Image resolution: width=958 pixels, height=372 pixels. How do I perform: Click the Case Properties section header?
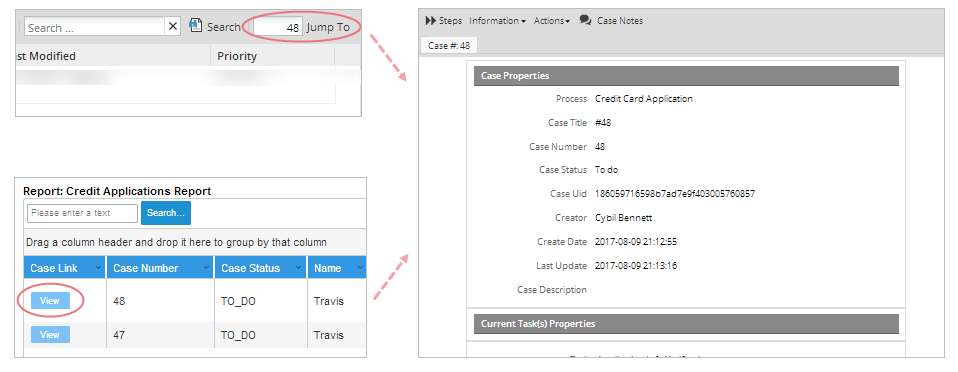[x=686, y=76]
